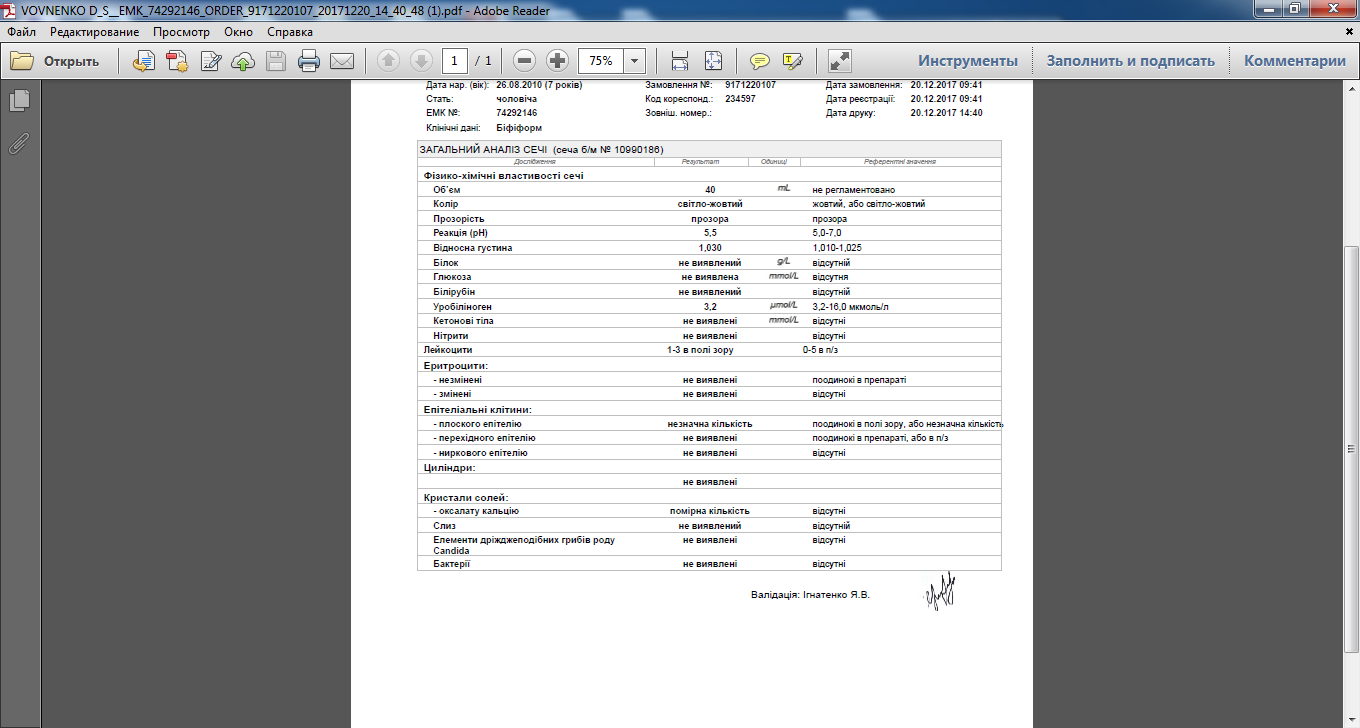Print the document with printer icon
Screen dimensions: 1360x728
click(309, 61)
